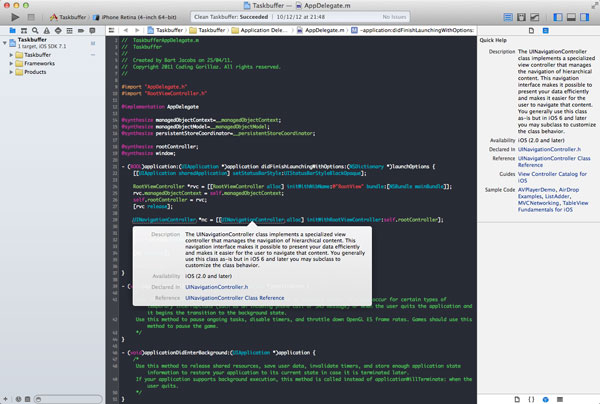Show the Project navigator

tap(13, 30)
